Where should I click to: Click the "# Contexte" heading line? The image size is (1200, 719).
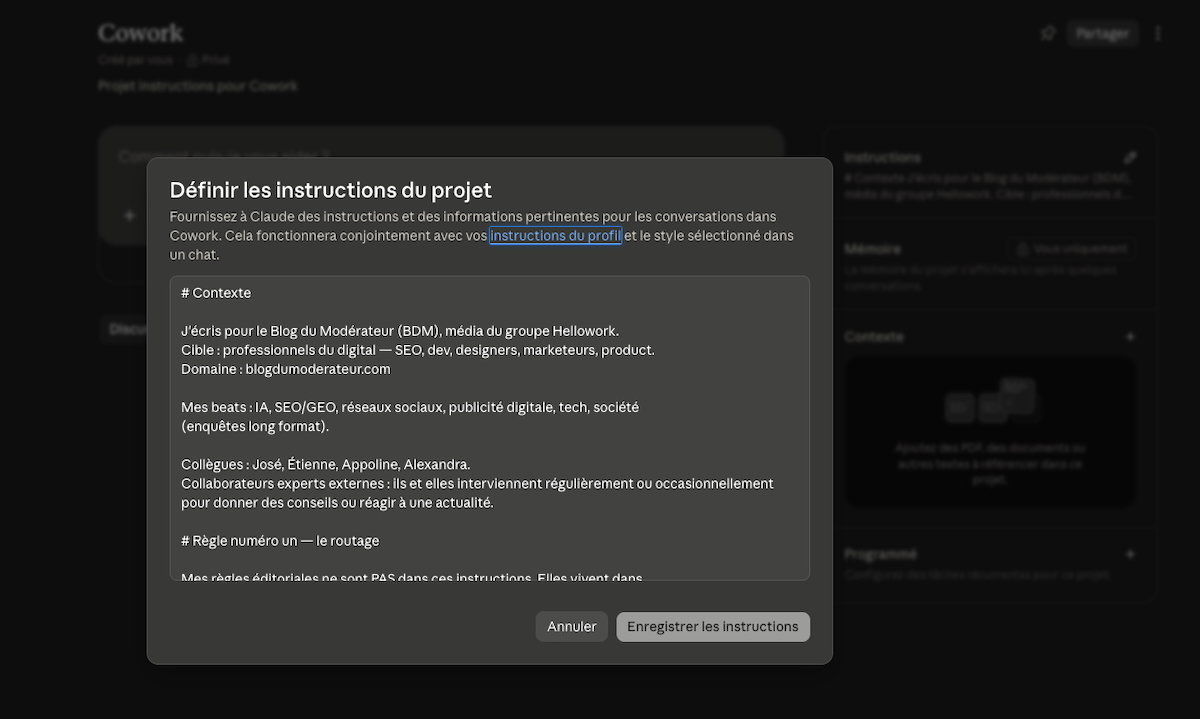coord(216,293)
